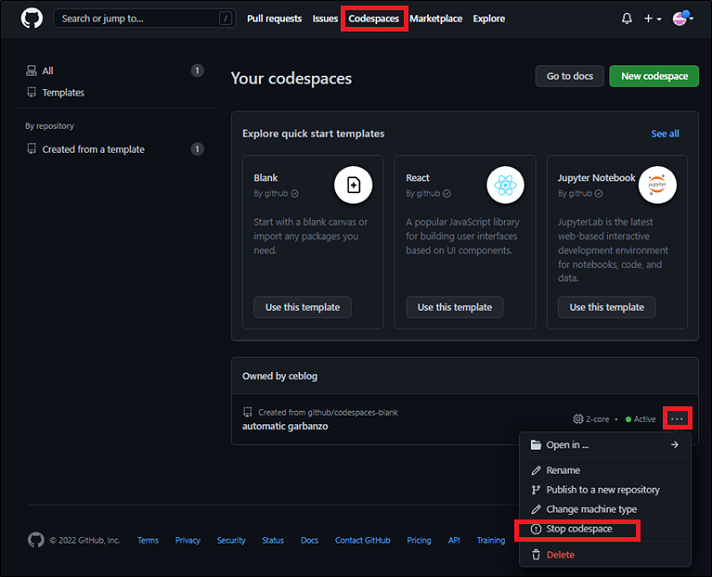The width and height of the screenshot is (712, 577).
Task: Focus the Search or jump to field
Action: pyautogui.click(x=144, y=19)
